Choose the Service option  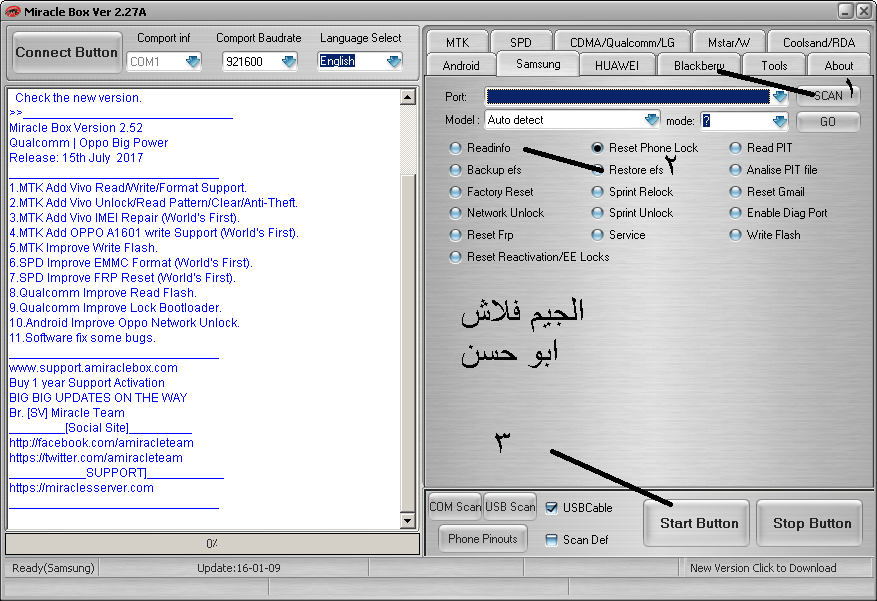[x=598, y=235]
